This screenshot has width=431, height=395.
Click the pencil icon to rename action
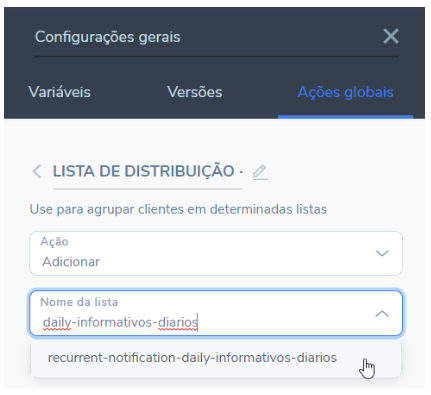click(x=260, y=172)
